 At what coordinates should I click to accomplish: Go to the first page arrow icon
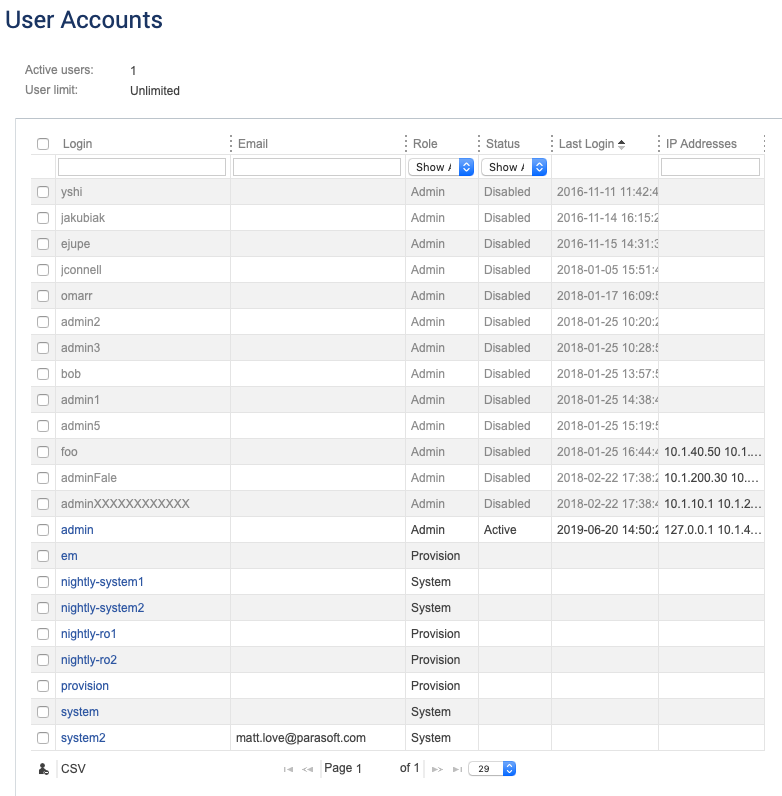pyautogui.click(x=288, y=769)
